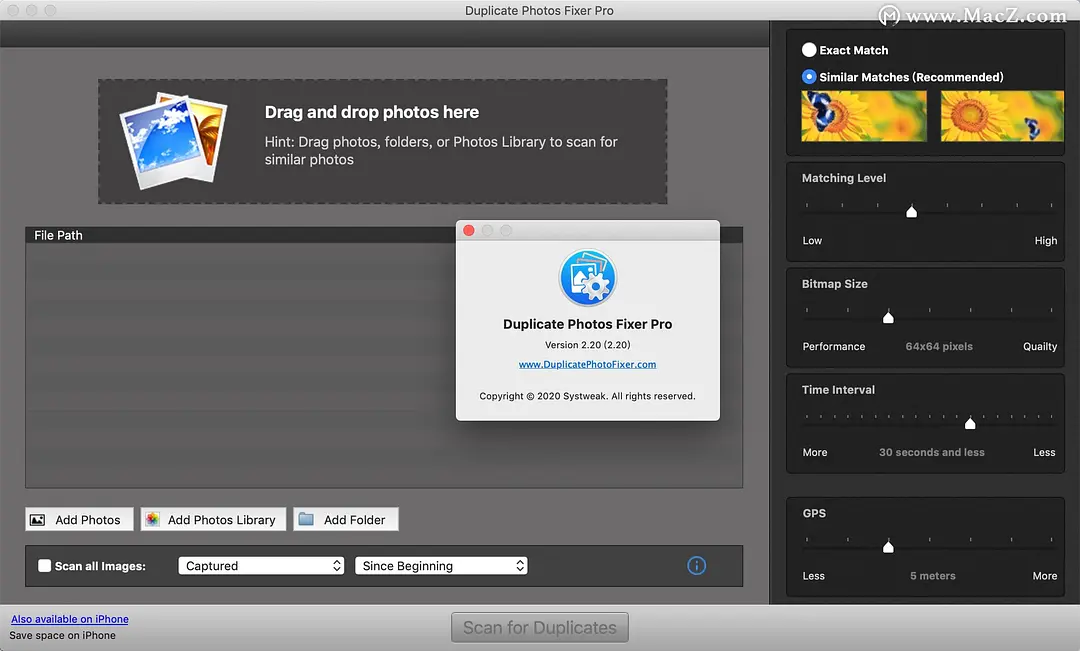Open the blue info circle icon
1080x651 pixels.
[696, 566]
